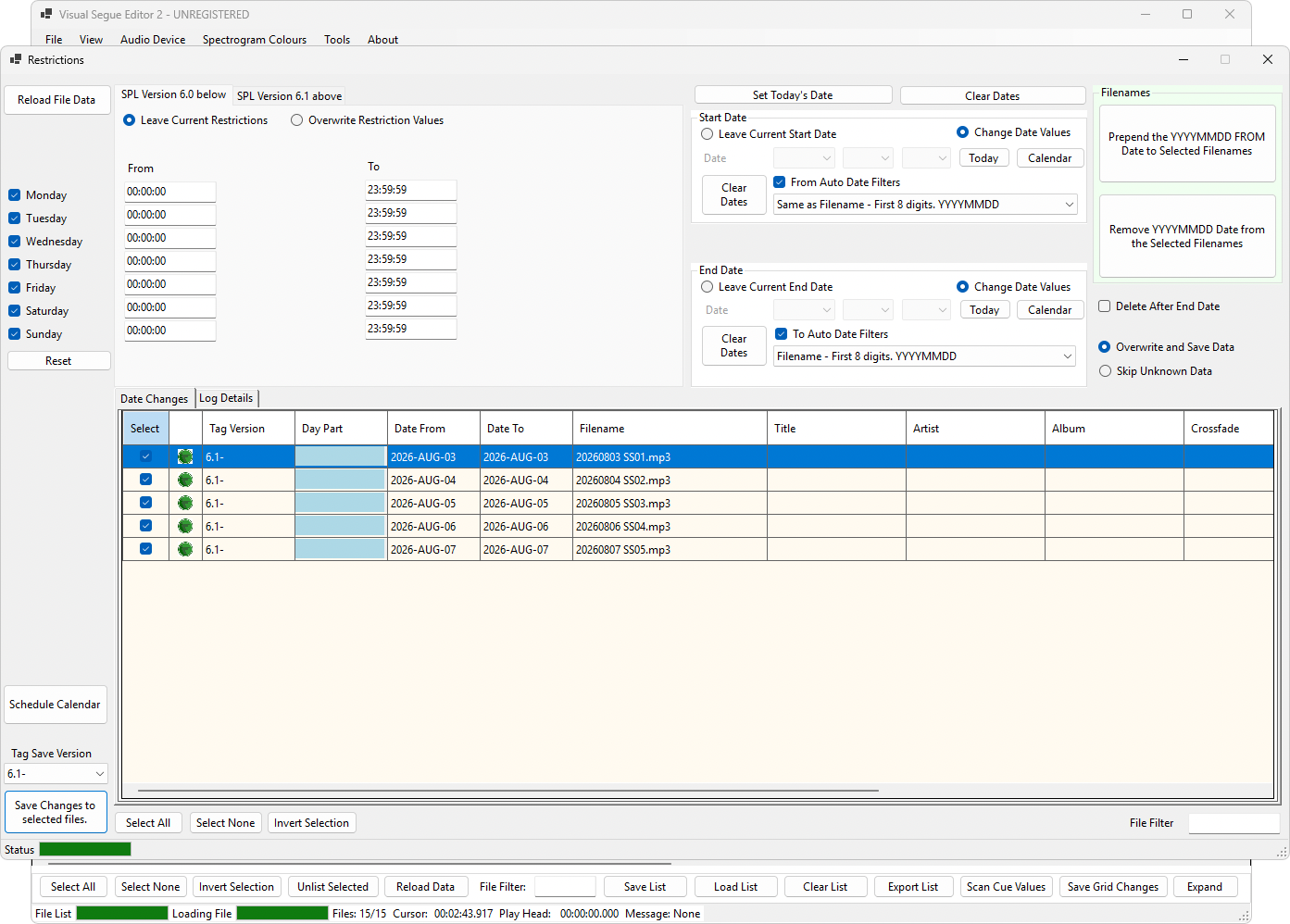The image size is (1290, 924).
Task: Open third End Date date dropdown
Action: (x=926, y=310)
